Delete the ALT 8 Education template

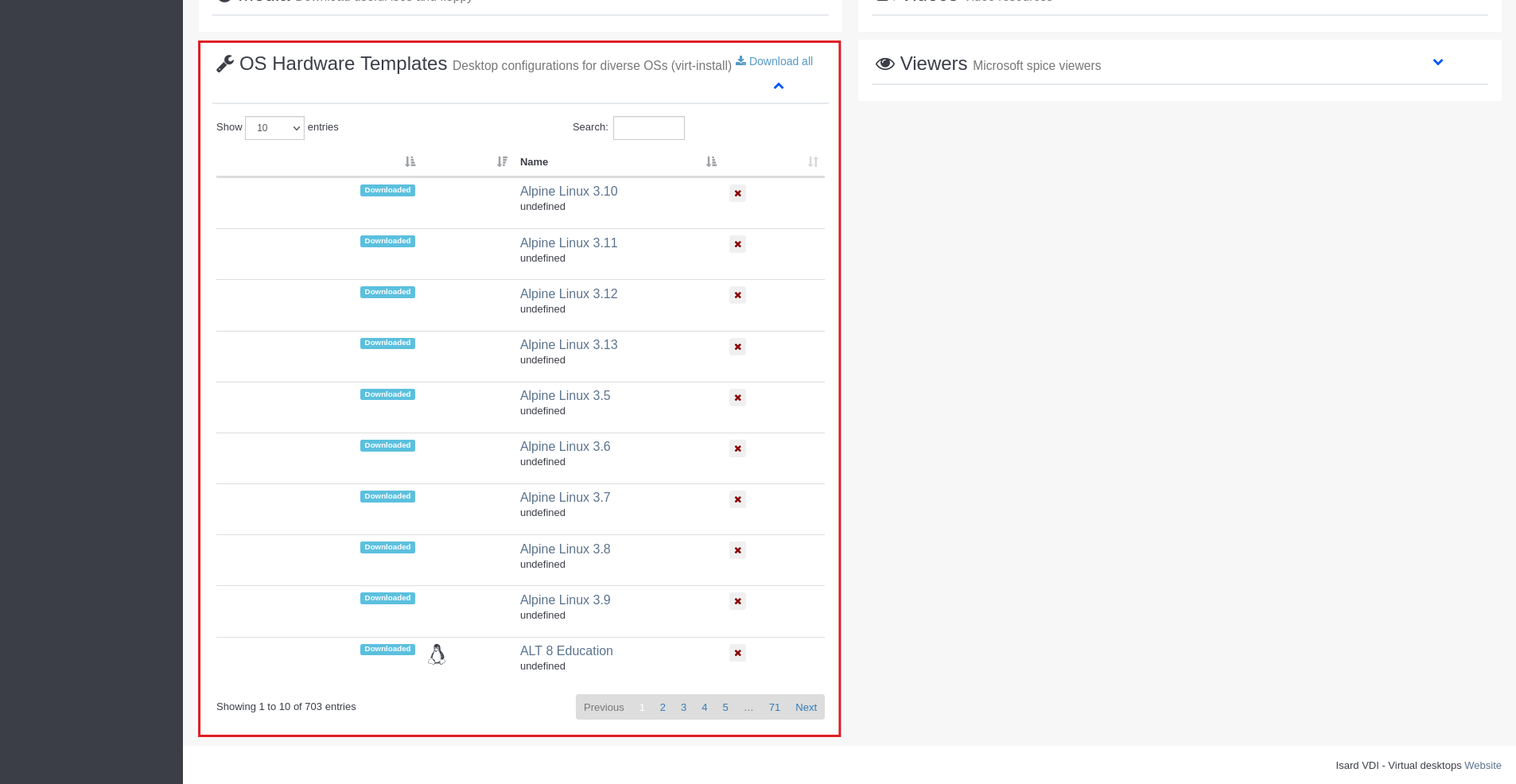click(x=737, y=653)
